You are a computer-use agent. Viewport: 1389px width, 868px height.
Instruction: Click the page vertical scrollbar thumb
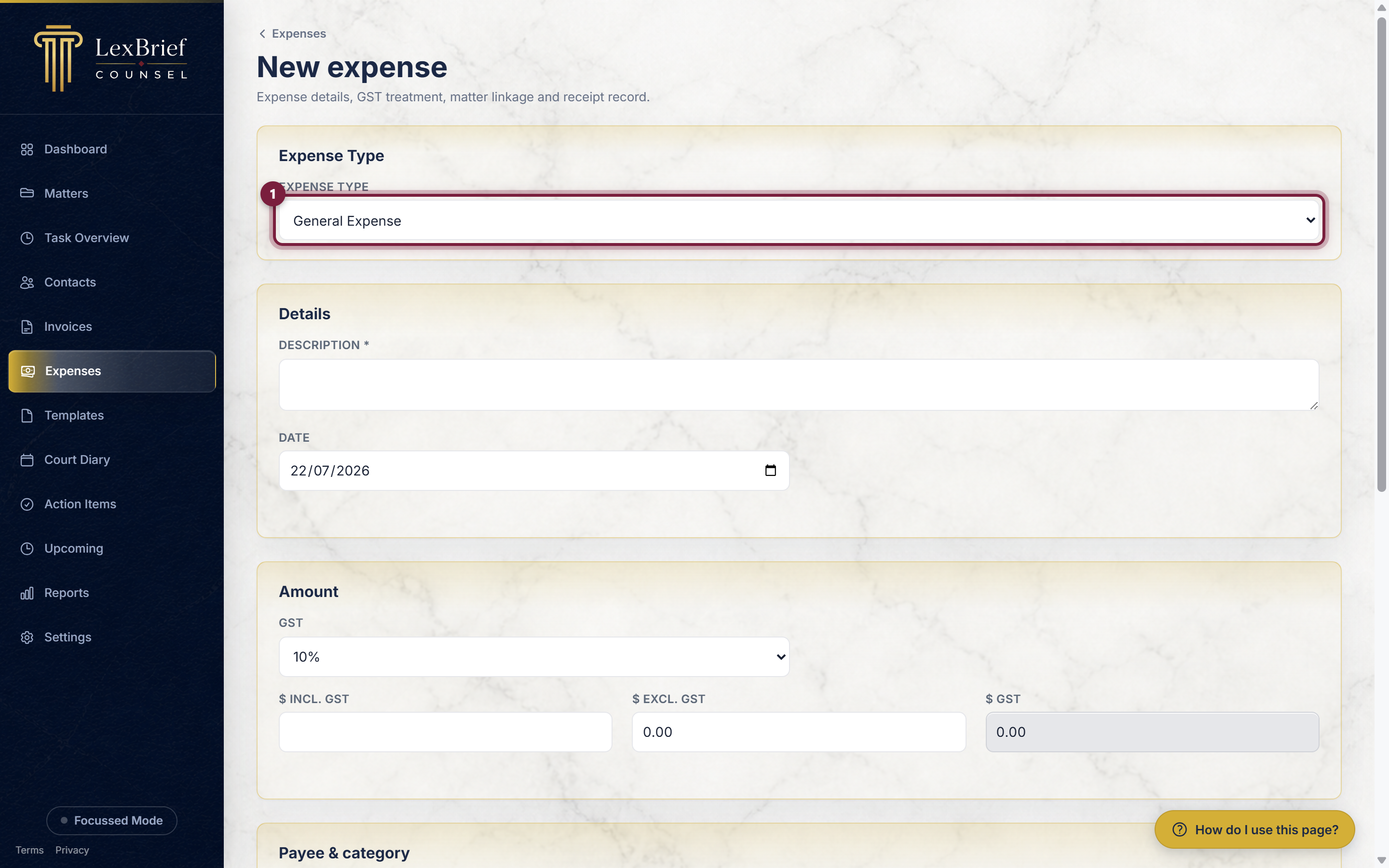pos(1382,255)
